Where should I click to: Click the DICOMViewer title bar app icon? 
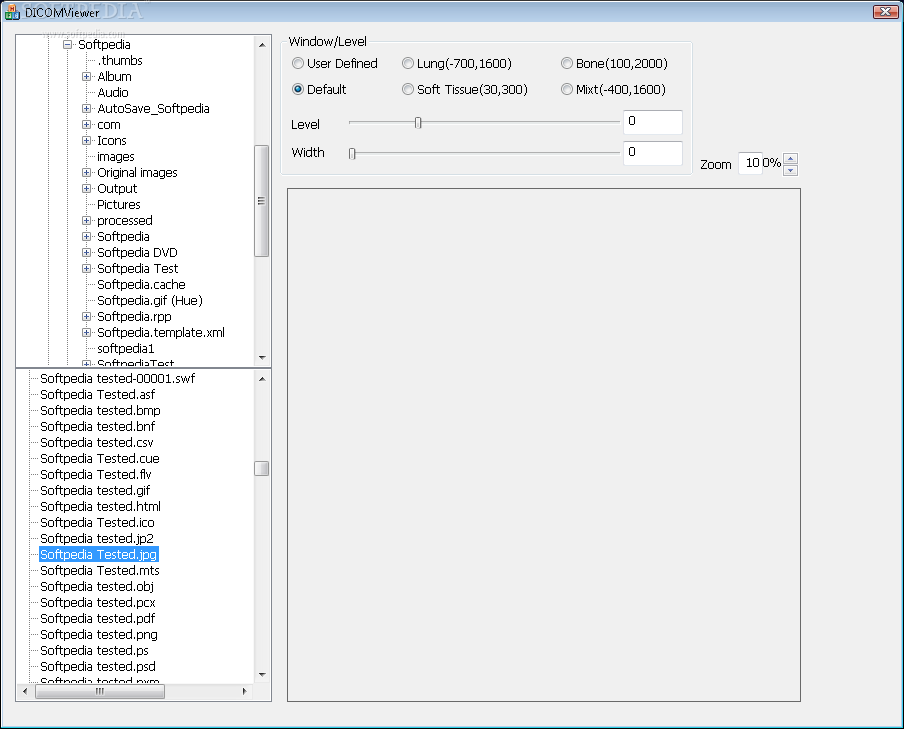point(12,12)
